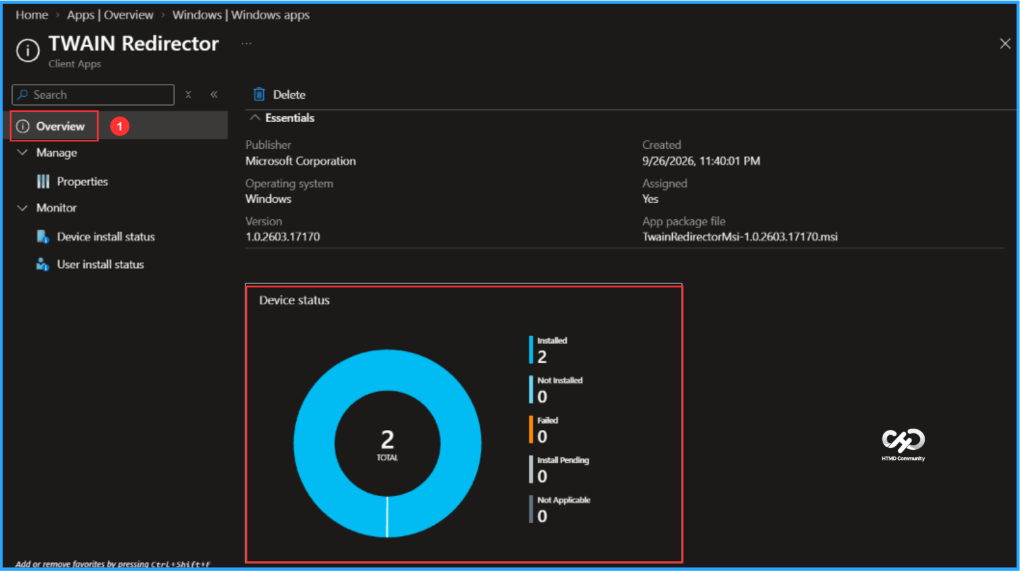
Task: Click the Not Applicable legend bar
Action: tap(531, 509)
